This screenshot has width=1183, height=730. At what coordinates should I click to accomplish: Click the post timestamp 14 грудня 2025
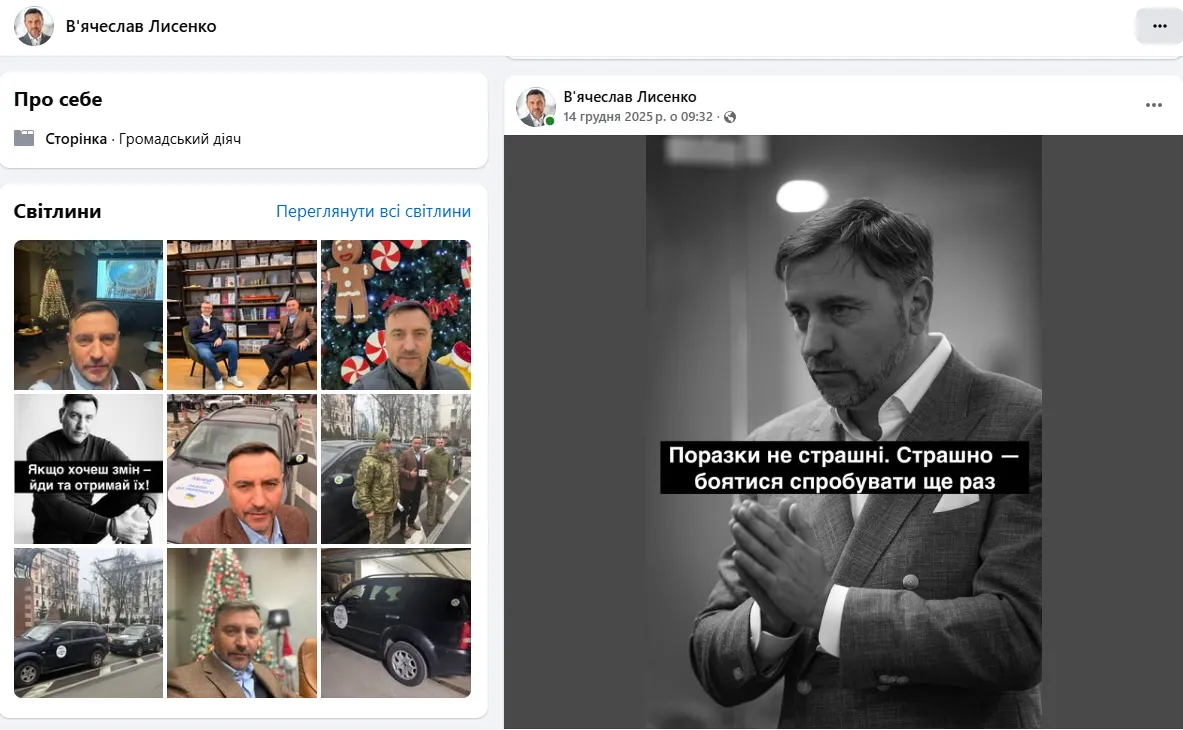point(638,117)
